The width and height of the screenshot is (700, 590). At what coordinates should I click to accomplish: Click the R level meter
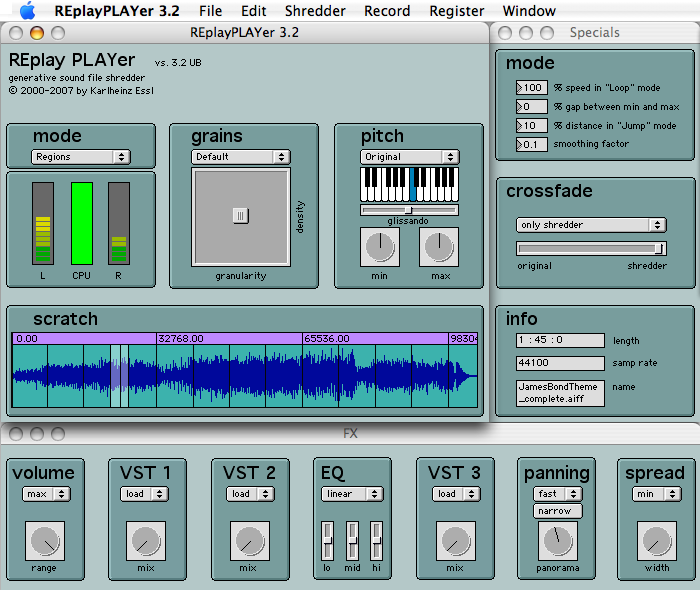pos(119,224)
